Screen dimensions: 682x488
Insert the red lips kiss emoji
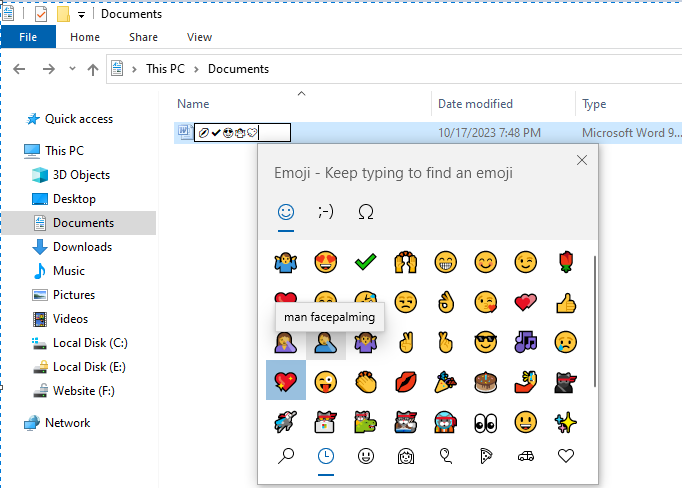tap(406, 382)
